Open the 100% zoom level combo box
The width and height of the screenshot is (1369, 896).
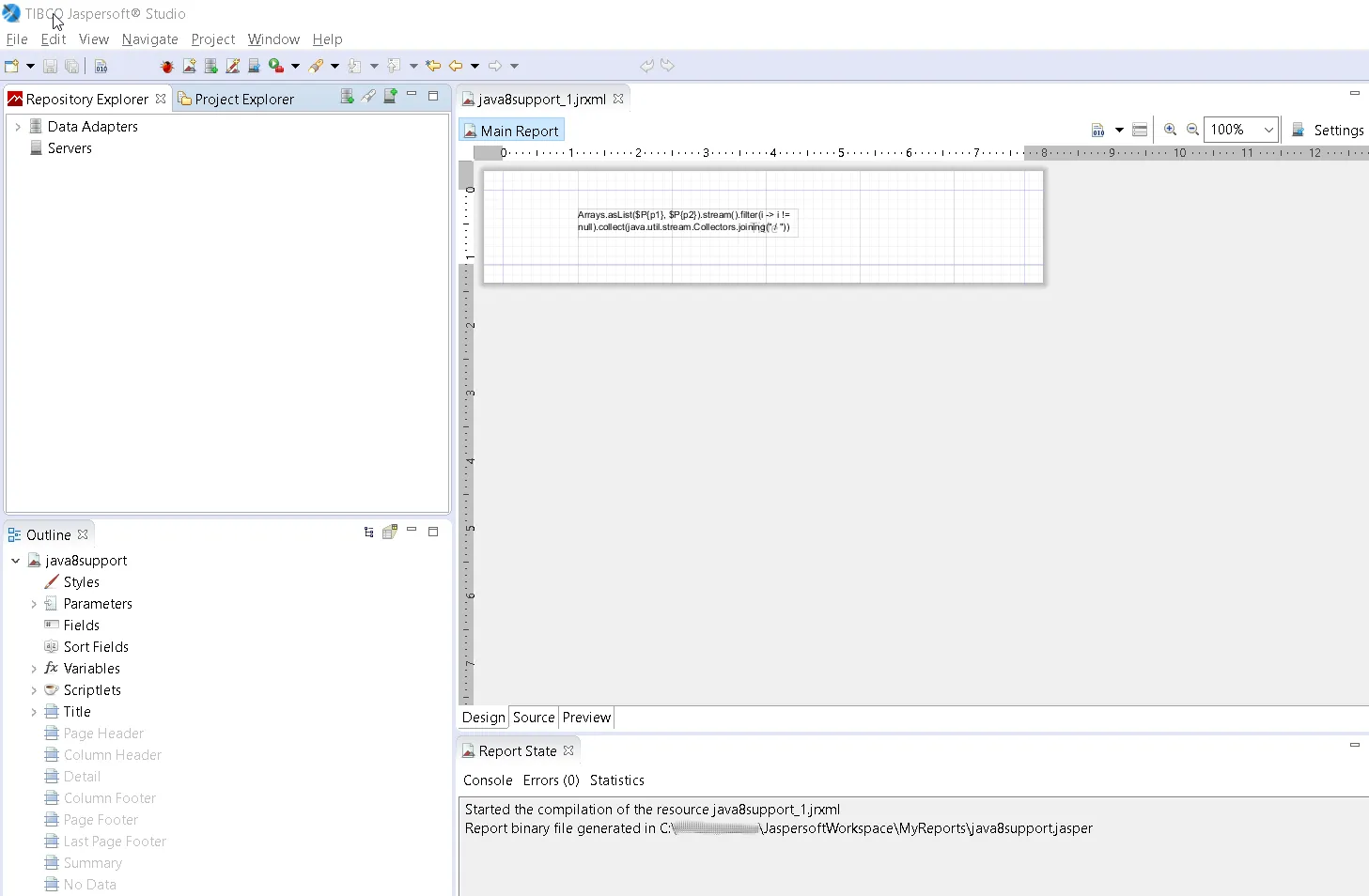pos(1241,130)
